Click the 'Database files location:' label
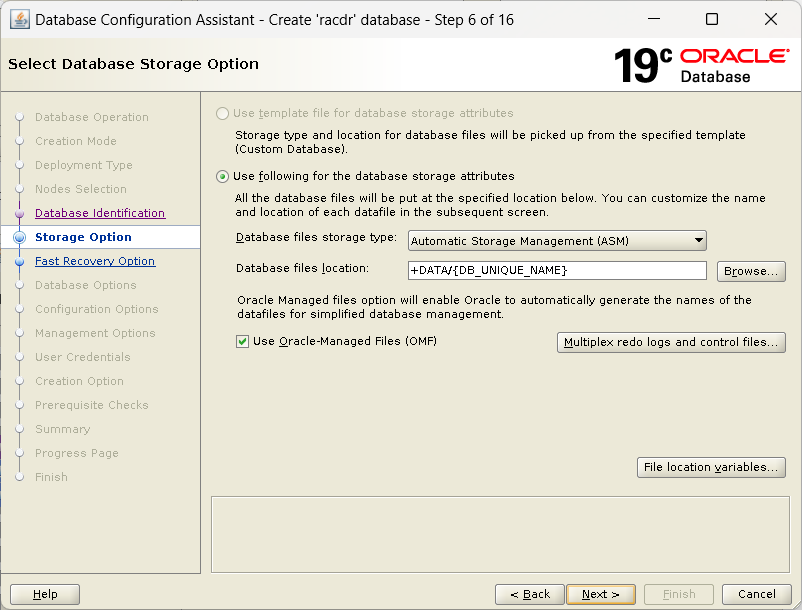The height and width of the screenshot is (610, 802). [302, 268]
